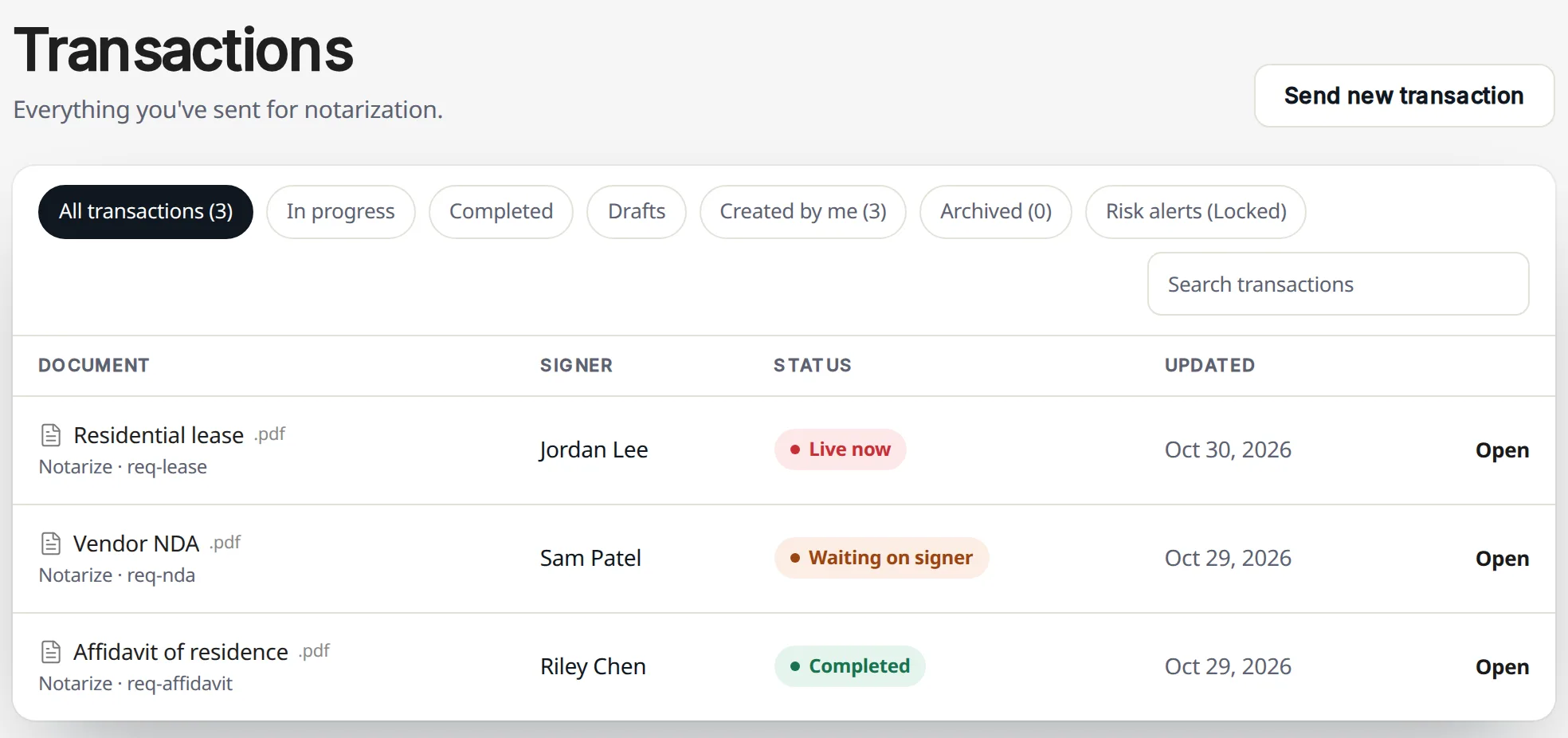The height and width of the screenshot is (738, 1568).
Task: Click the Live now status badge
Action: [x=841, y=449]
